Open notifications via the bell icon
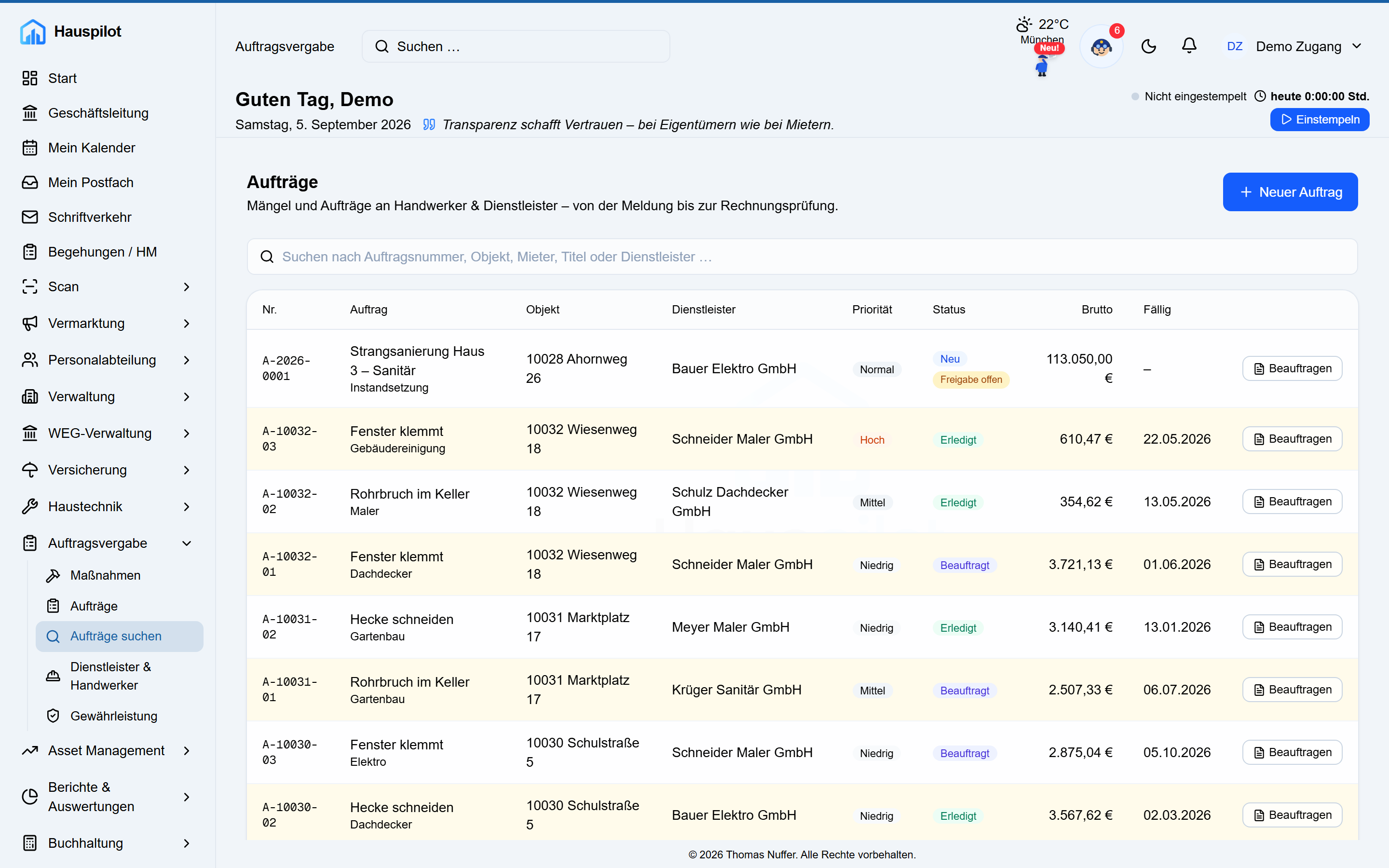 pyautogui.click(x=1189, y=46)
